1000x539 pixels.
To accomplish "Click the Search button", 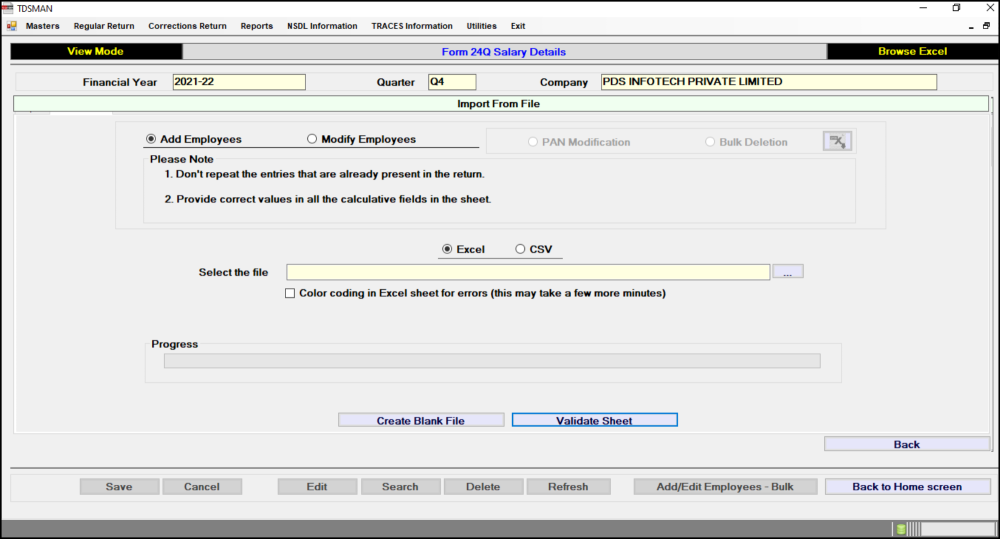I will (401, 487).
